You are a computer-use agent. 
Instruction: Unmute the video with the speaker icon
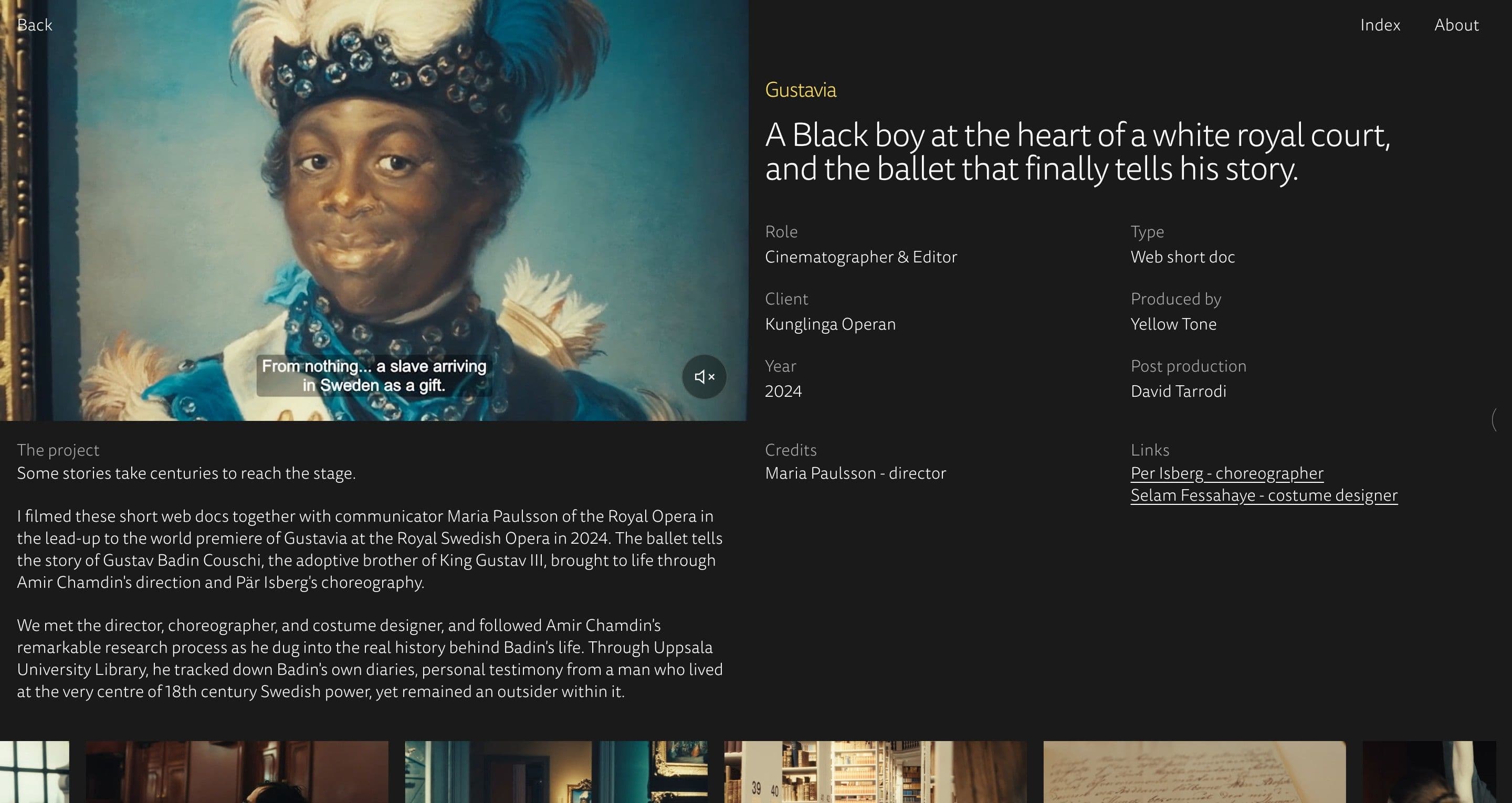coord(703,377)
